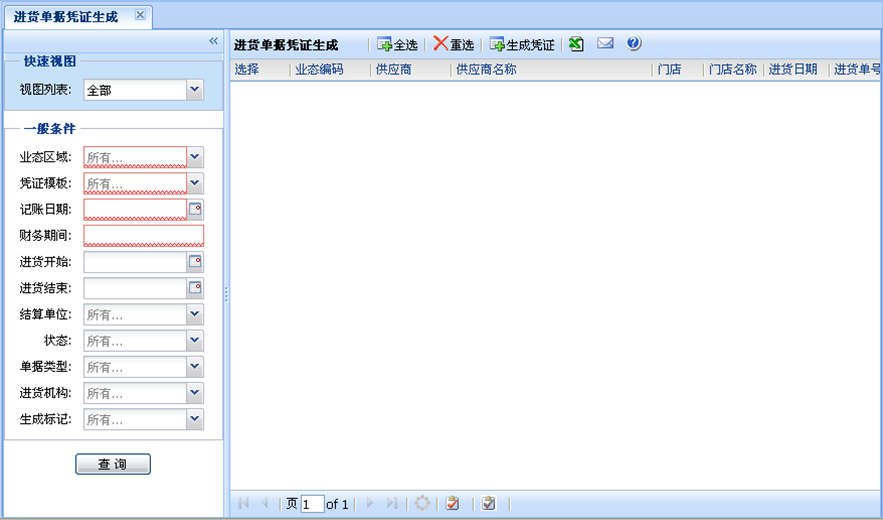Expand the 单据类型 dropdown

195,367
